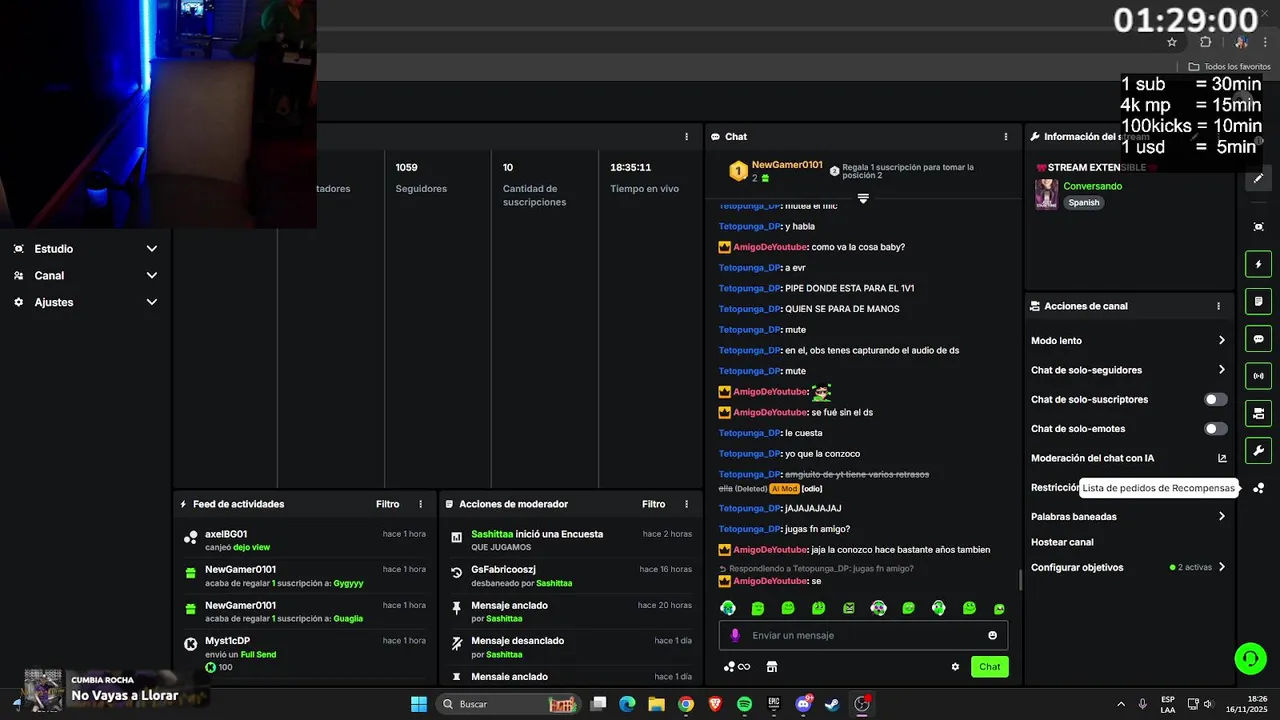Open Feed de actividades three-dot menu
The image size is (1280, 720).
(x=420, y=504)
